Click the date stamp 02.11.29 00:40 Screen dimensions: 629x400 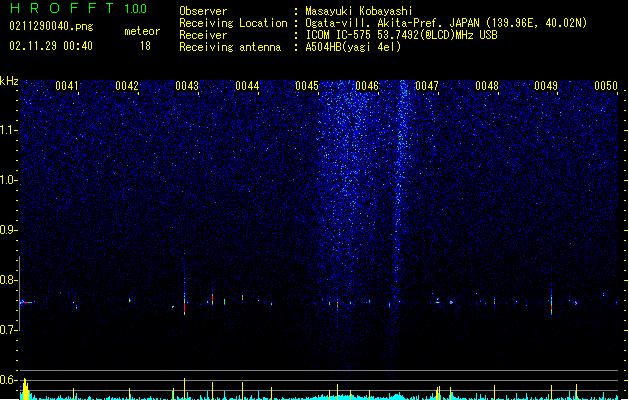(51, 46)
